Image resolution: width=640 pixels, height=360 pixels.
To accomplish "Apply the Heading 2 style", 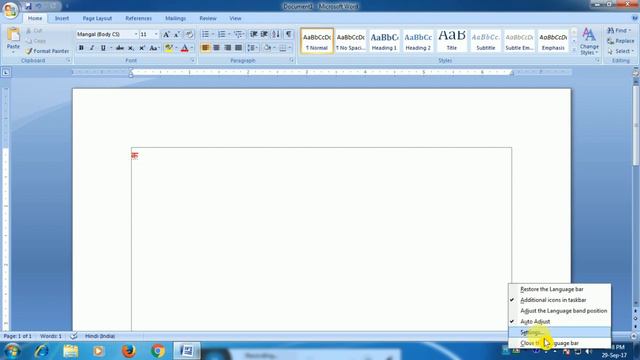I will pyautogui.click(x=418, y=41).
